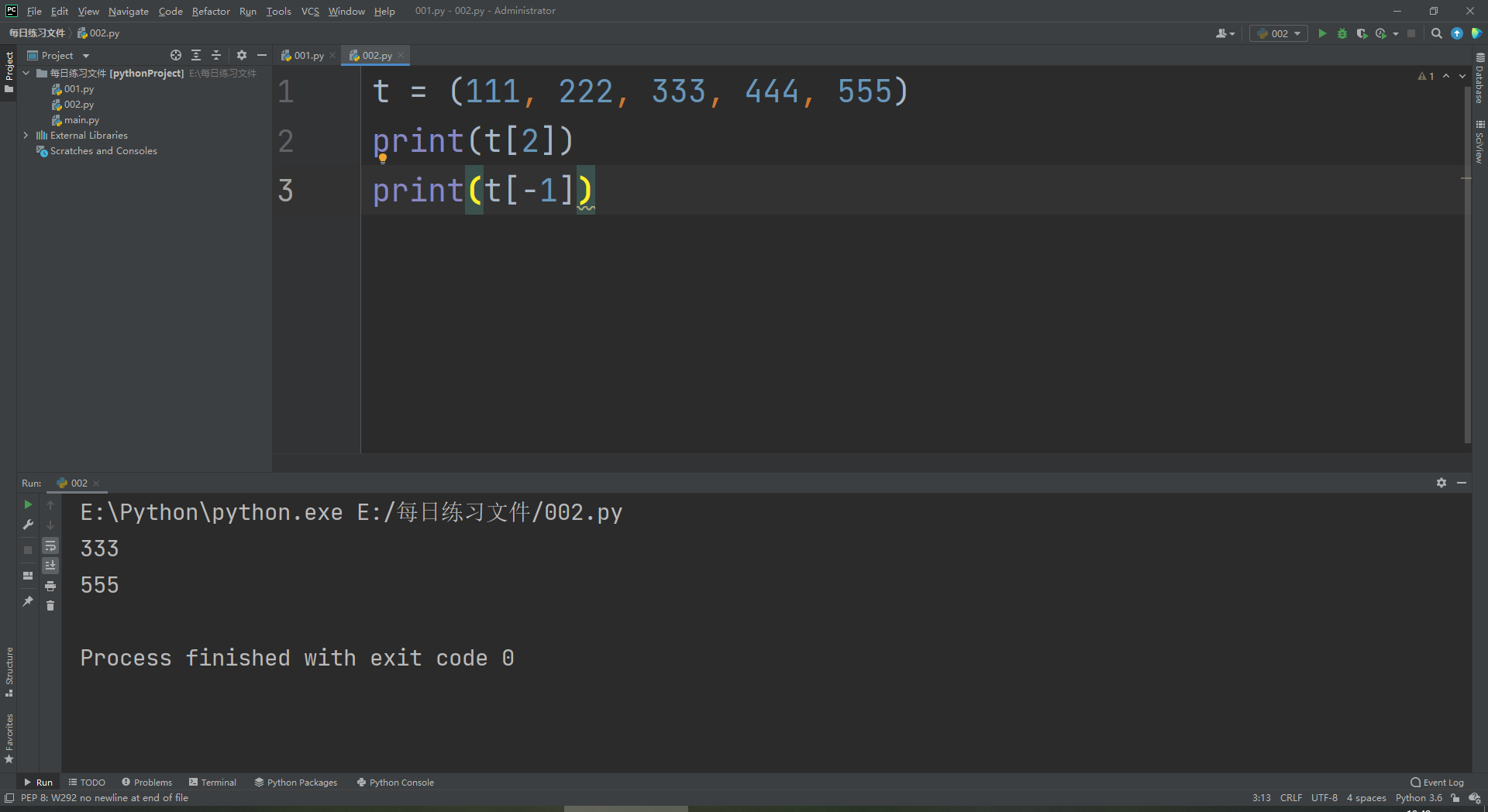
Task: Open Project panel settings gear
Action: [x=242, y=55]
